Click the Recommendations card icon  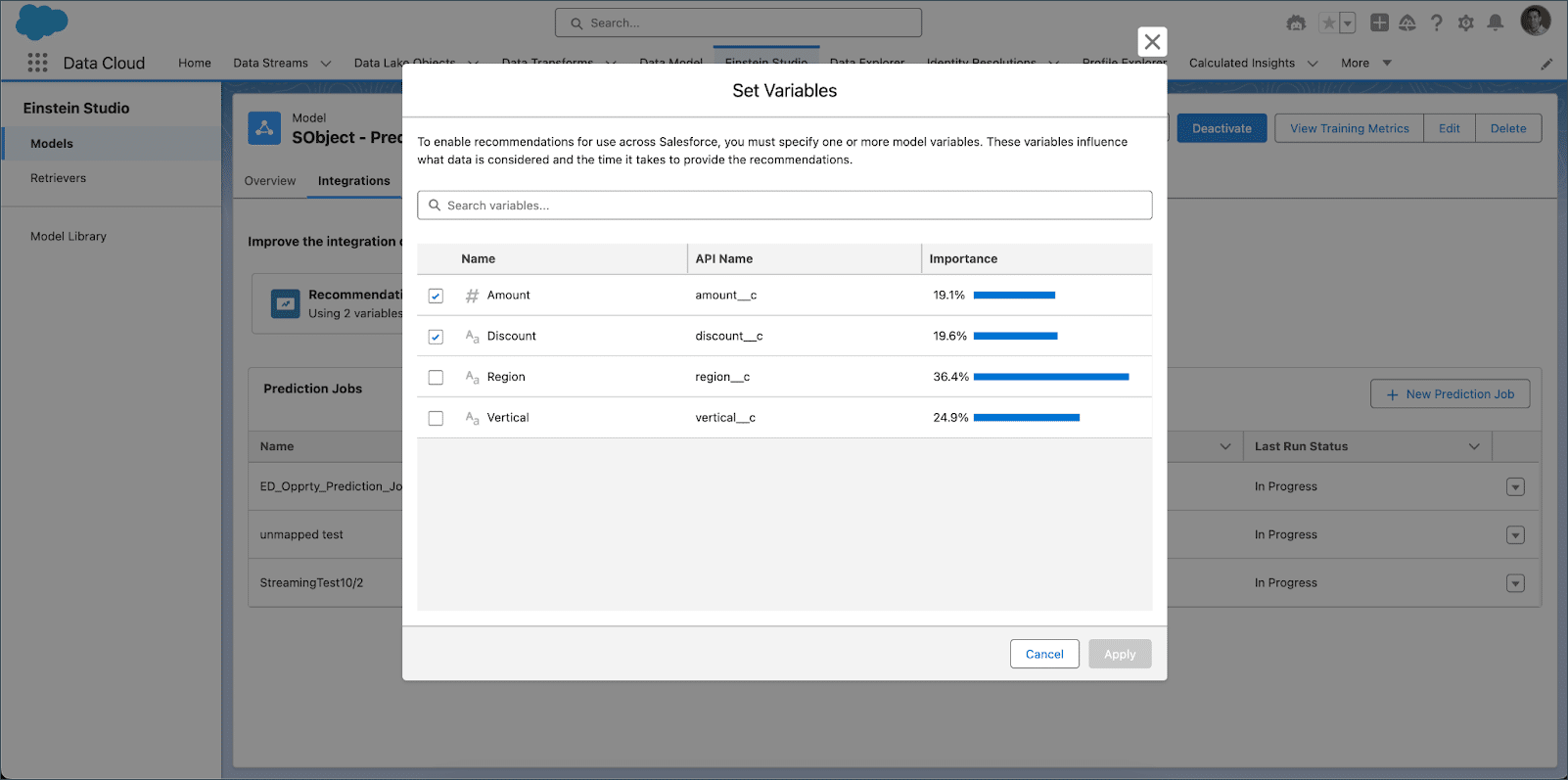(285, 303)
